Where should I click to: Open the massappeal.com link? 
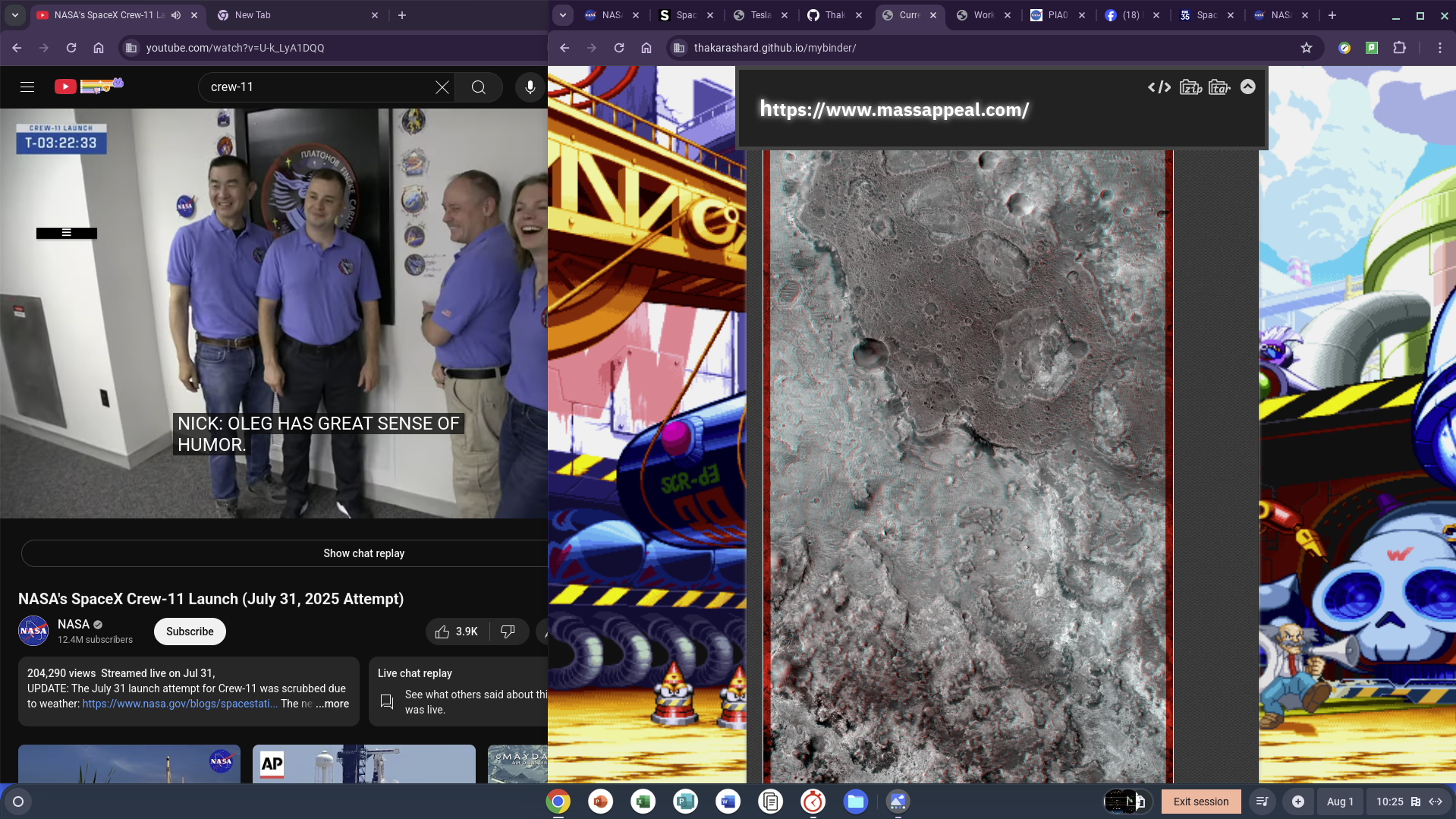[894, 110]
